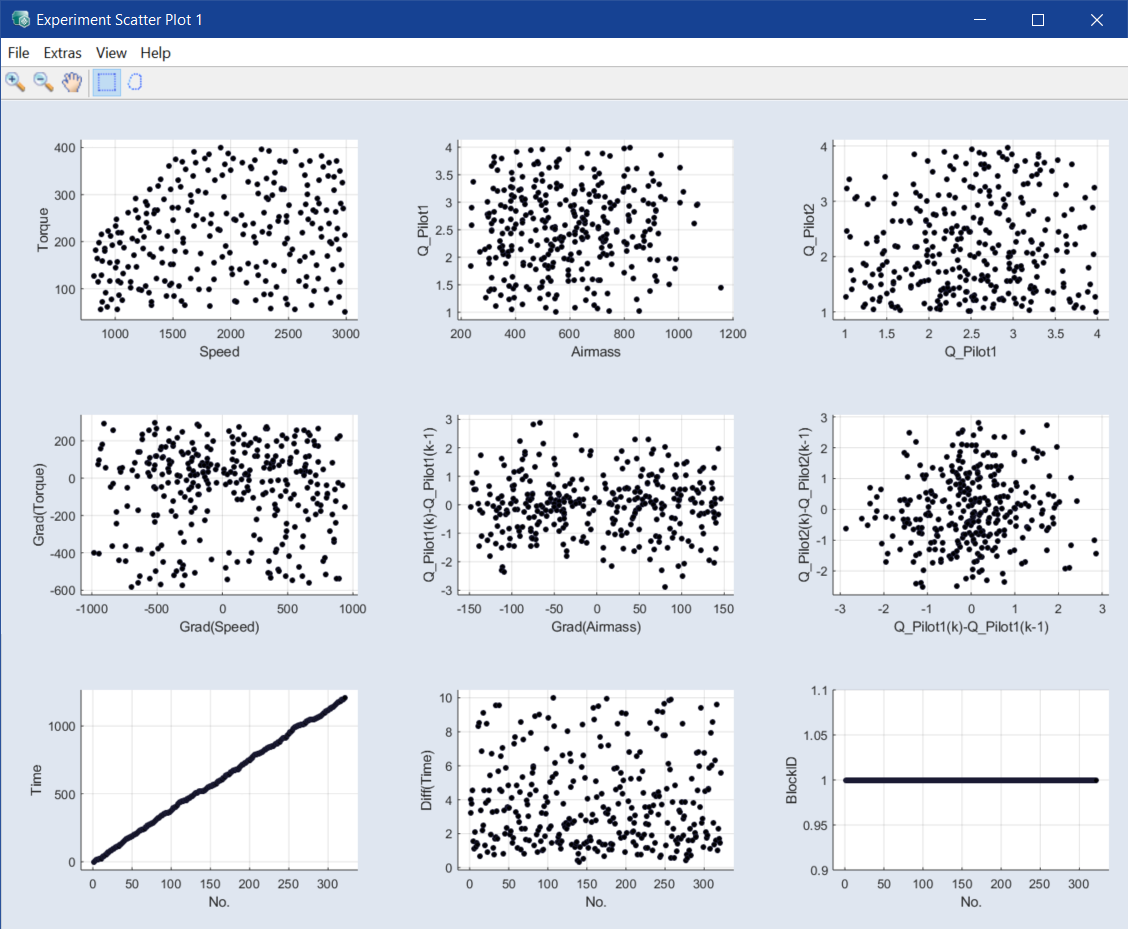Viewport: 1128px width, 929px height.
Task: Open the View menu
Action: tap(111, 53)
